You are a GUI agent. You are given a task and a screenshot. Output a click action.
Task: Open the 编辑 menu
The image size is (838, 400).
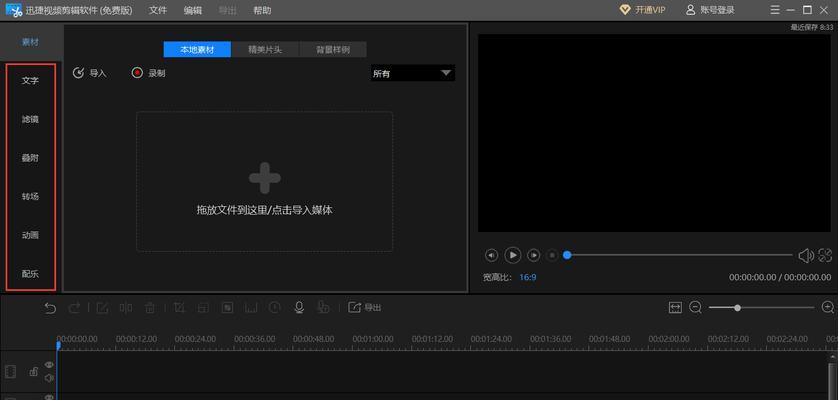193,10
